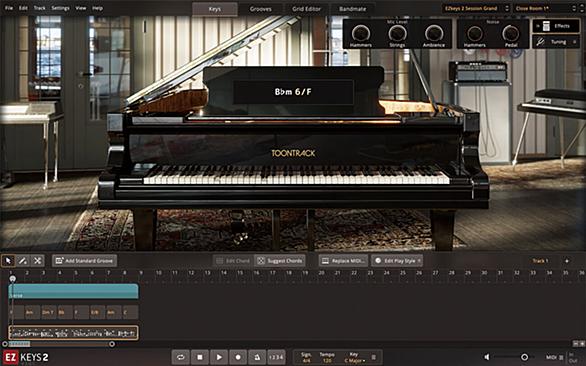Click Mic Level Strings knob

pyautogui.click(x=397, y=34)
